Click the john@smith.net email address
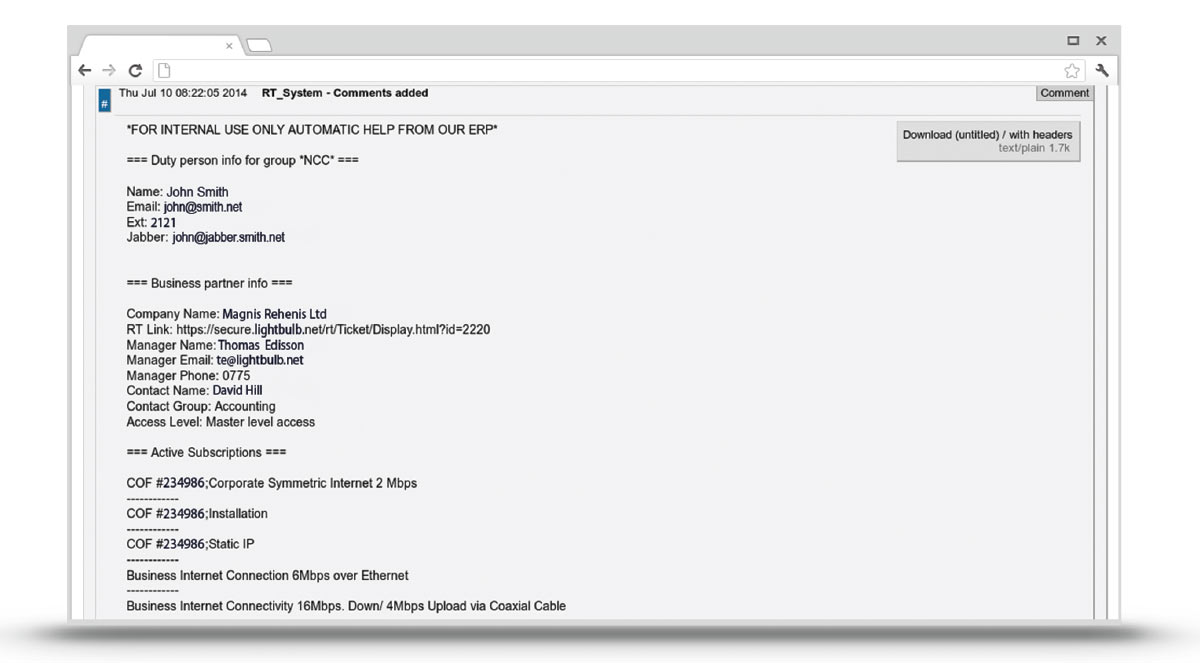This screenshot has width=1200, height=663. pyautogui.click(x=203, y=207)
